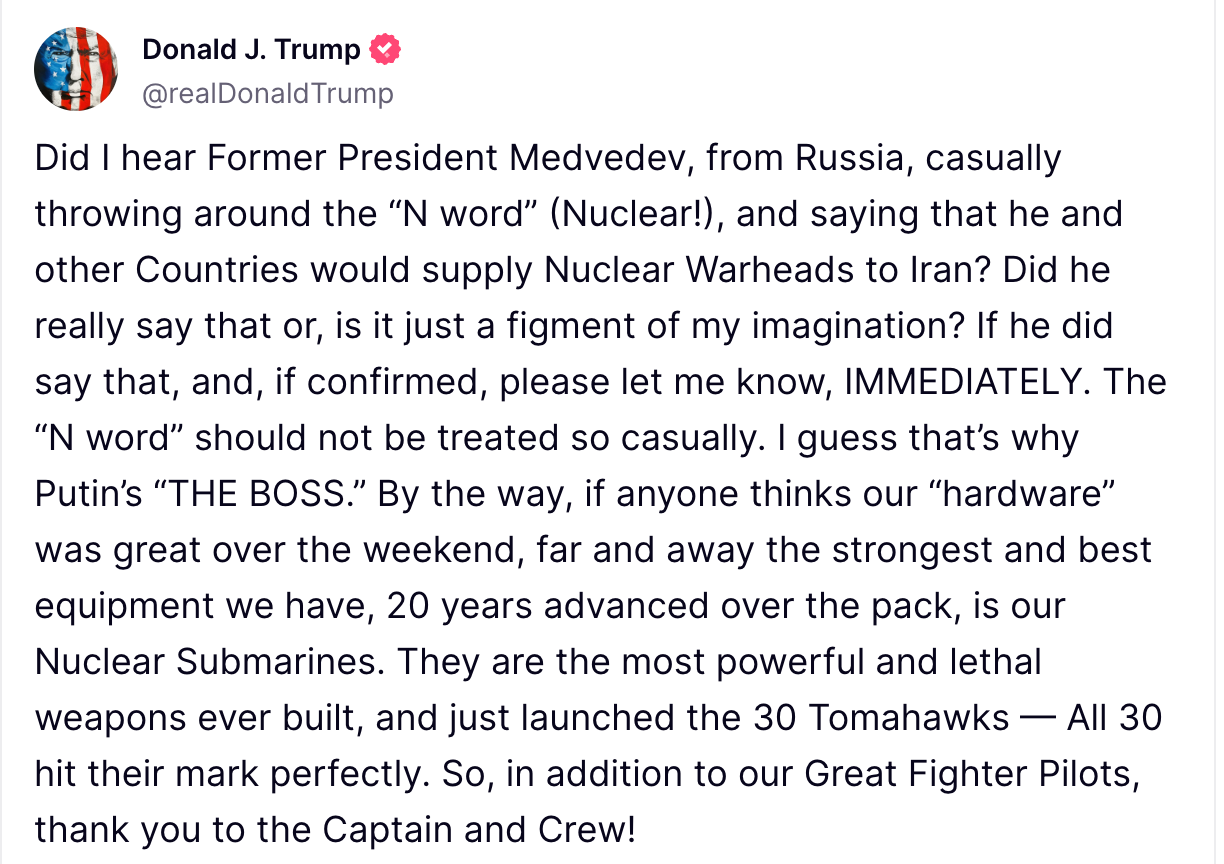
Task: Click the Donald J. Trump profile avatar
Action: pyautogui.click(x=76, y=68)
